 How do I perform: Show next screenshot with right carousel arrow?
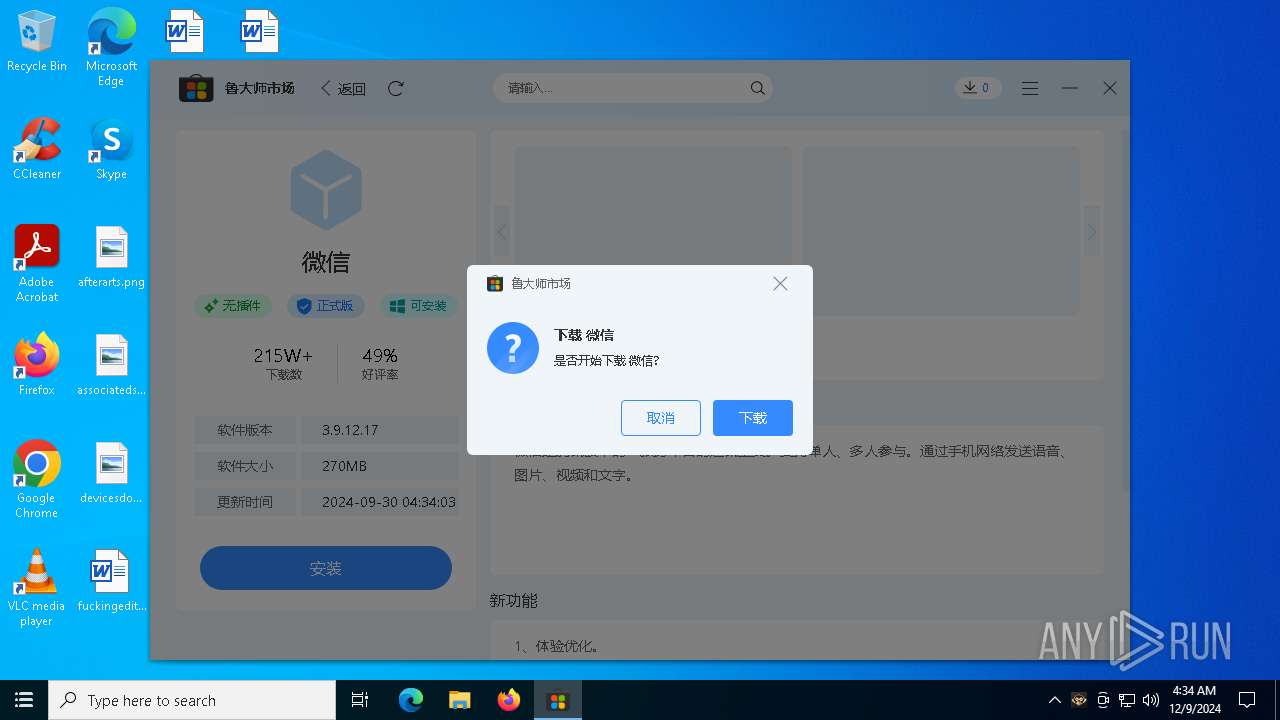pos(1092,232)
